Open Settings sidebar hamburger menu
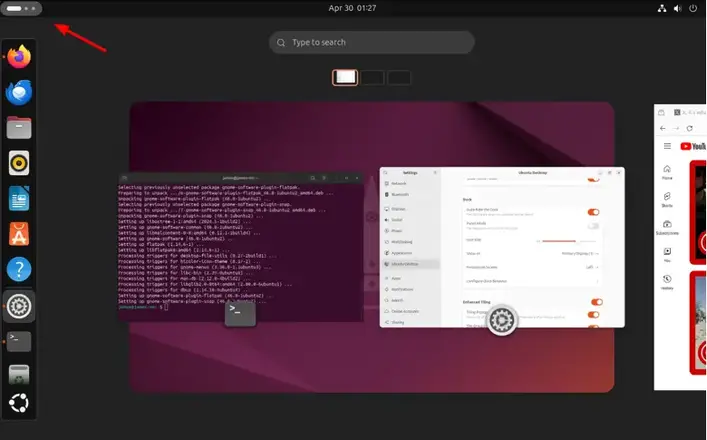This screenshot has height=440, width=707. pyautogui.click(x=435, y=173)
